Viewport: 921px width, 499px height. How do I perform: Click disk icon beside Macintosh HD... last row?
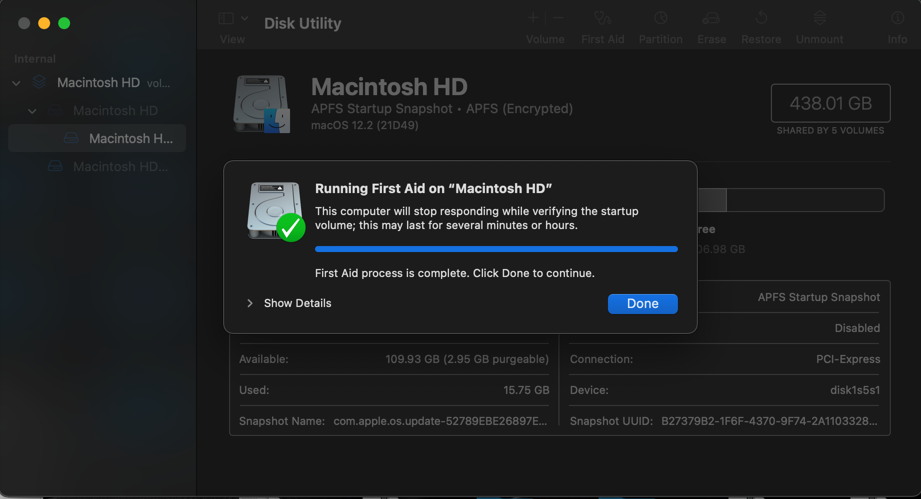click(55, 166)
